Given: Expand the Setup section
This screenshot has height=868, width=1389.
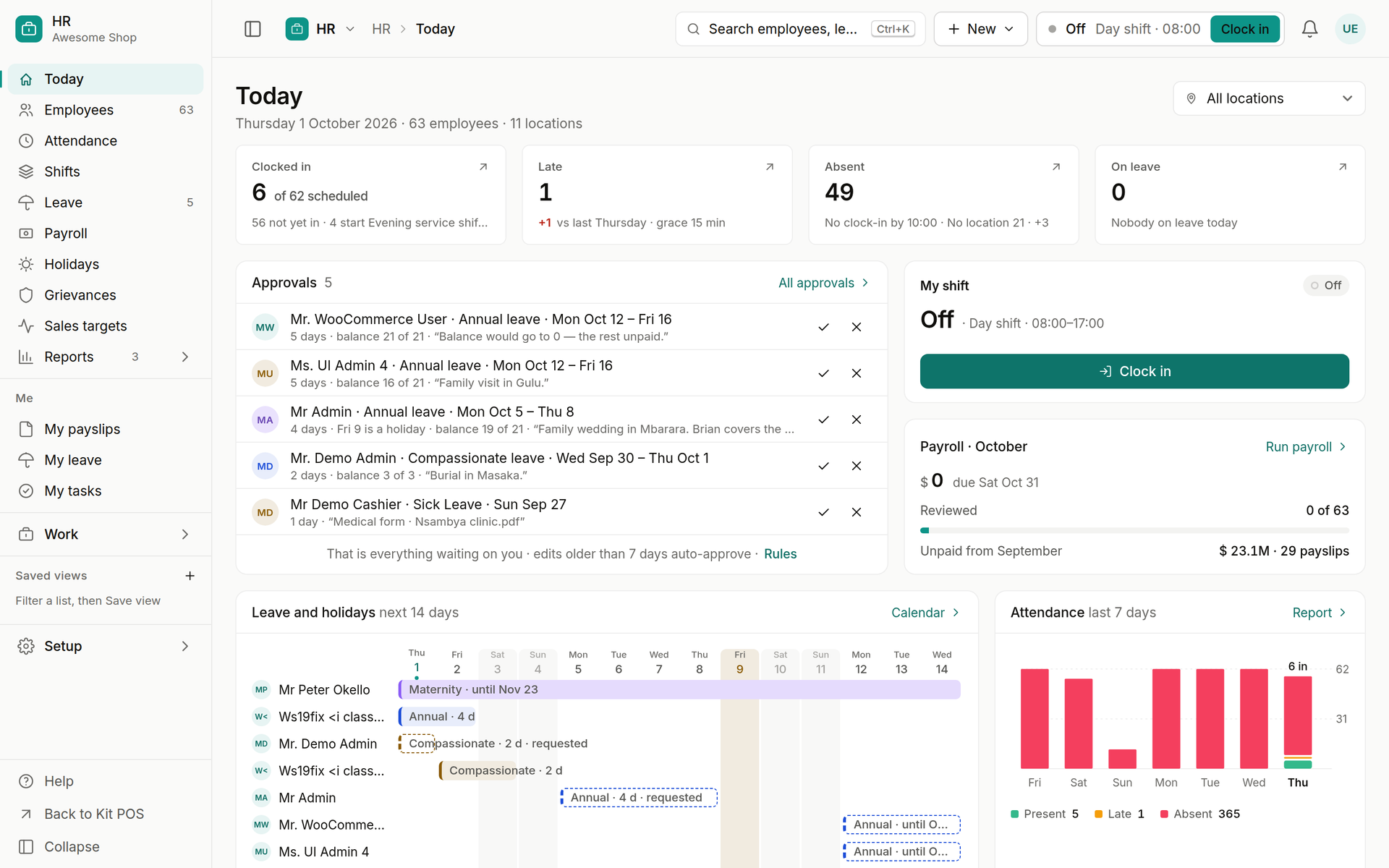Looking at the screenshot, I should pyautogui.click(x=106, y=646).
